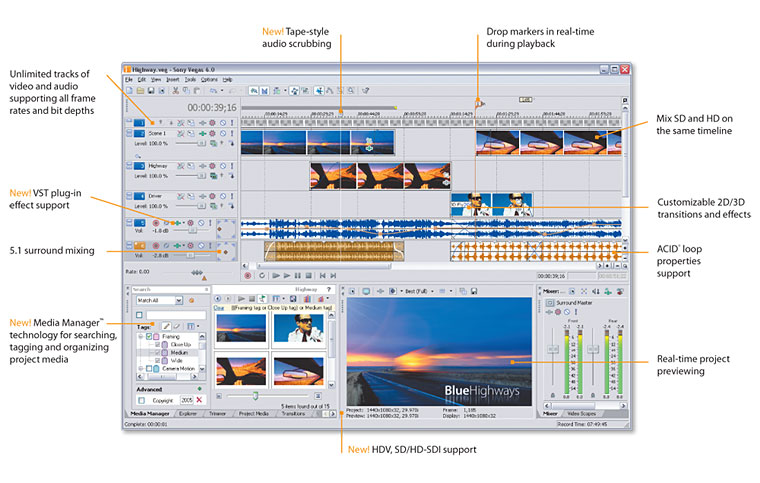Click the external monitor icon in preview window
The image size is (760, 483).
coord(366,291)
